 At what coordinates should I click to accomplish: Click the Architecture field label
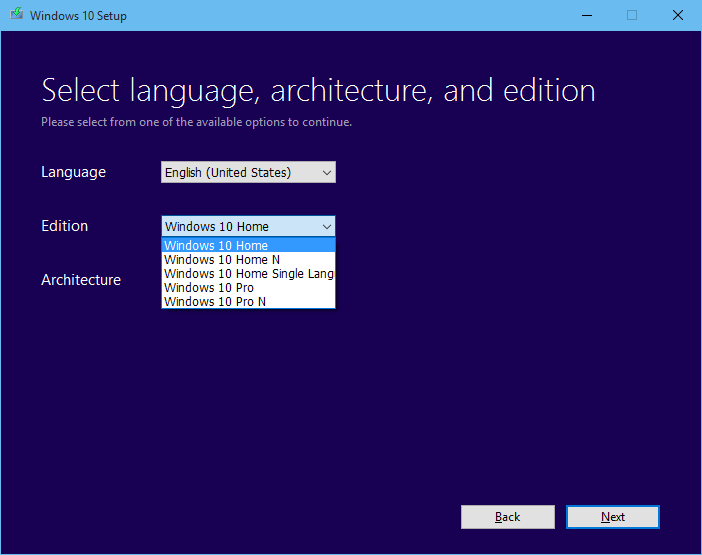tap(81, 280)
